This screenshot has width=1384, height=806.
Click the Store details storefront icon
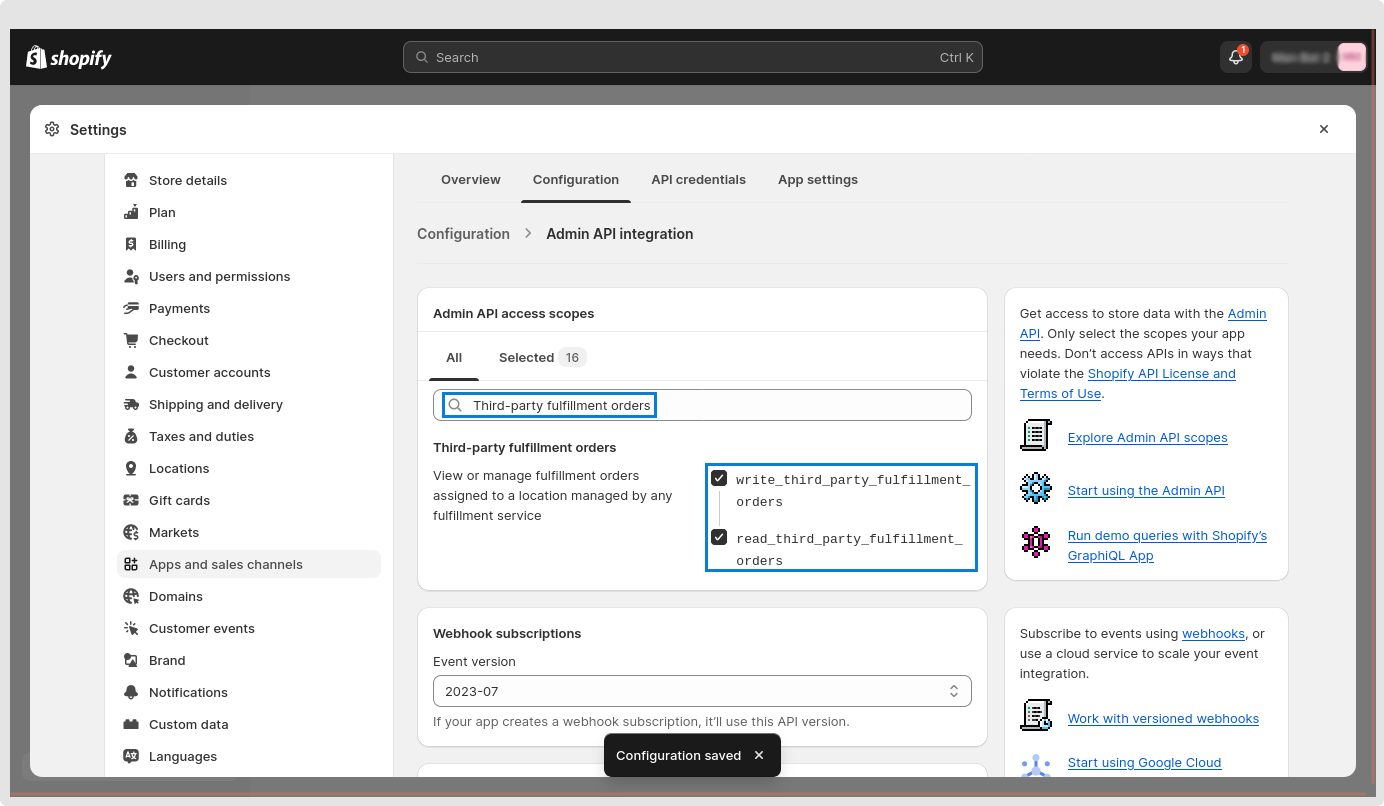(x=131, y=180)
